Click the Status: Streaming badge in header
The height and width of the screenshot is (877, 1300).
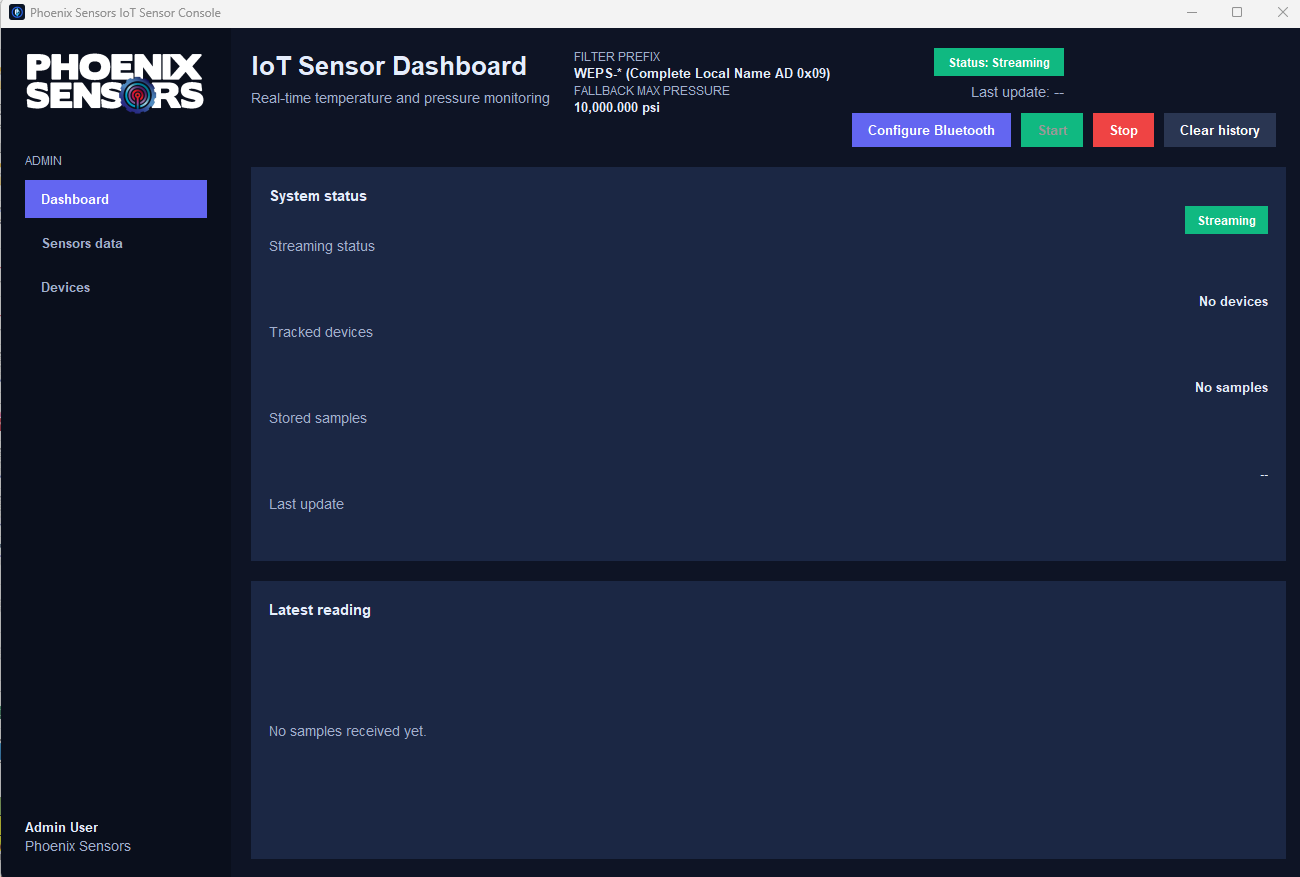tap(999, 62)
